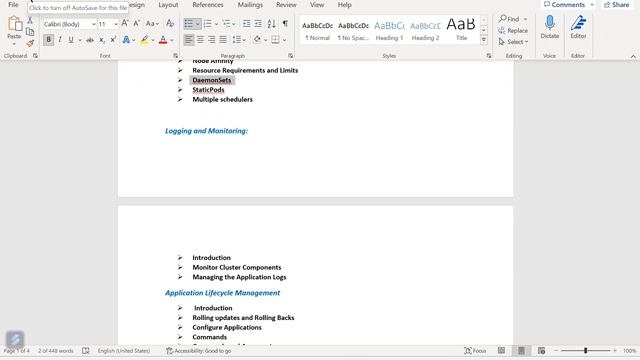
Task: Decrease paragraph indent
Action: point(247,24)
